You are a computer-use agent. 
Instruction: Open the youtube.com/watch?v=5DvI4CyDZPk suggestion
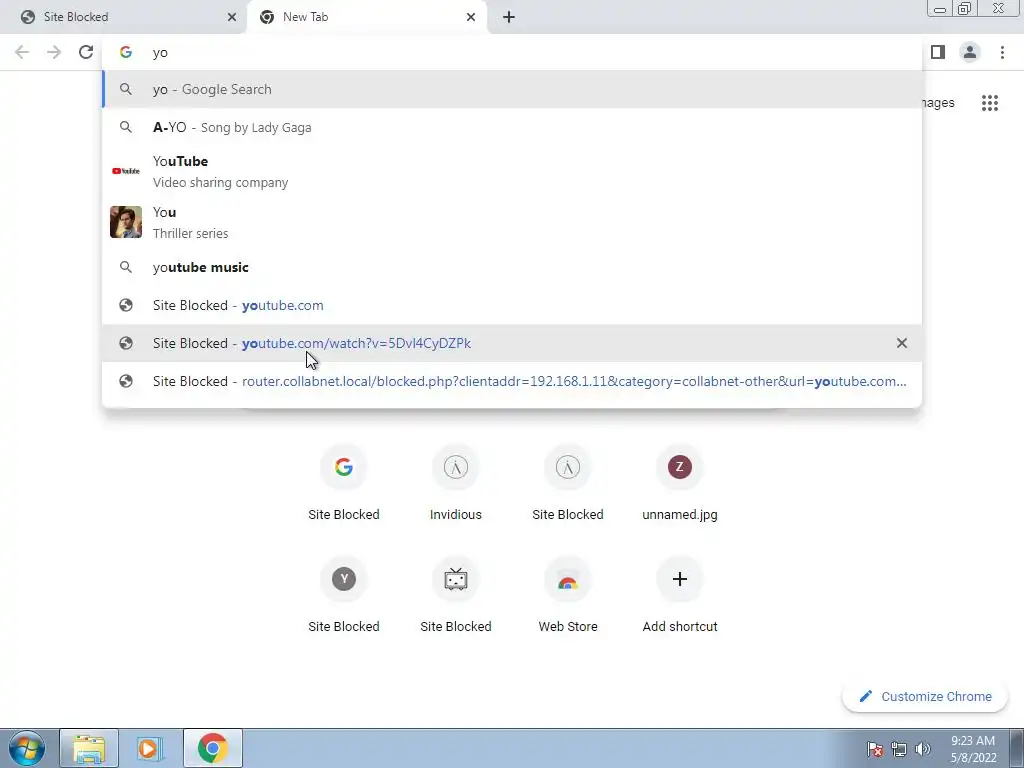tap(512, 343)
